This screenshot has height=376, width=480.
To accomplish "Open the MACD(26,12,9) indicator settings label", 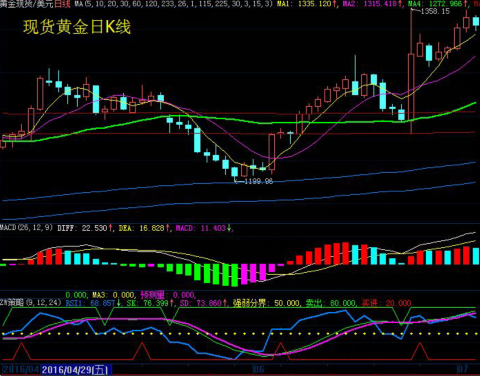I will (x=26, y=228).
